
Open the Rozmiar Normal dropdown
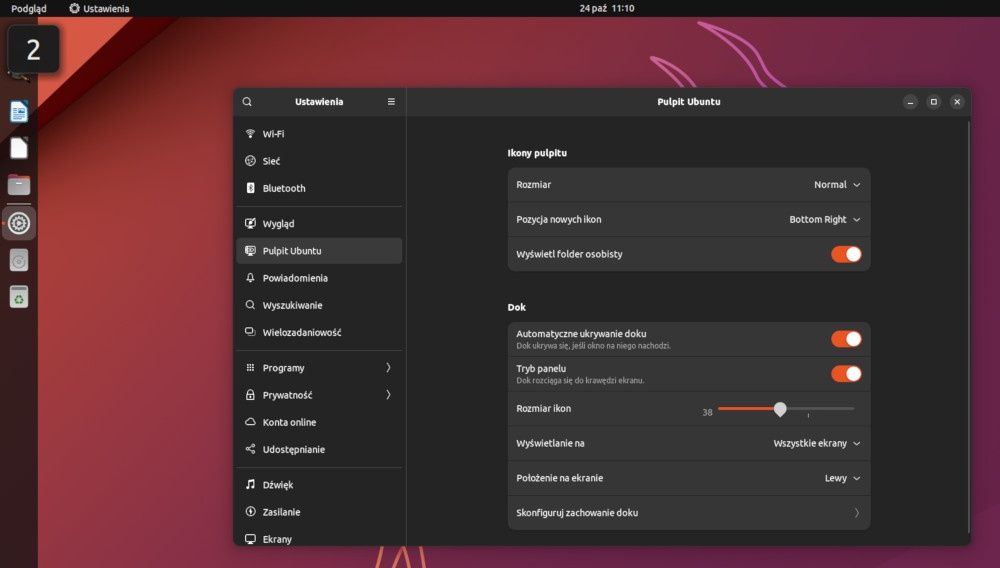point(837,185)
